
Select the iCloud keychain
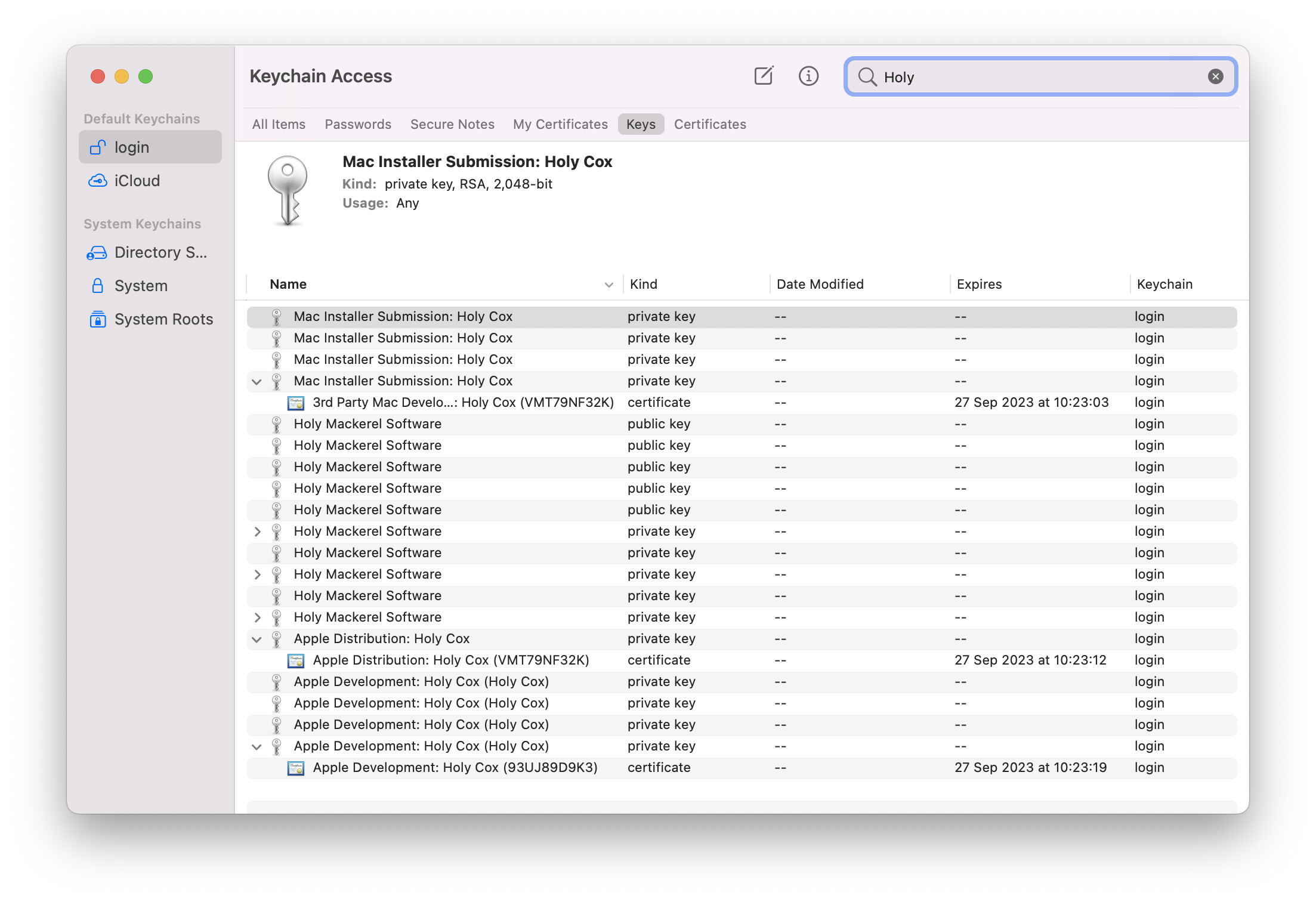point(150,180)
